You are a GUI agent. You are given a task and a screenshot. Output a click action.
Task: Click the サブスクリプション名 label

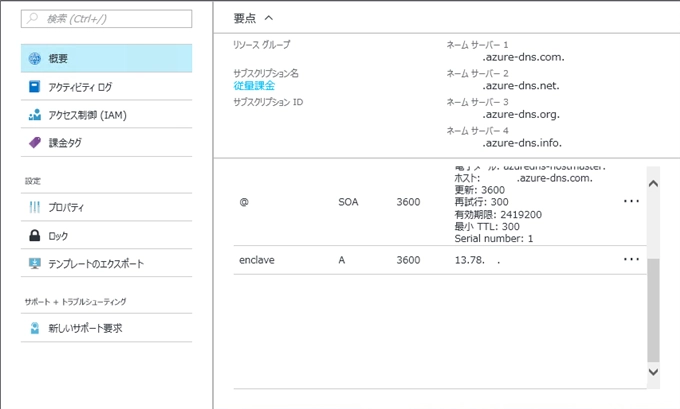(x=266, y=73)
